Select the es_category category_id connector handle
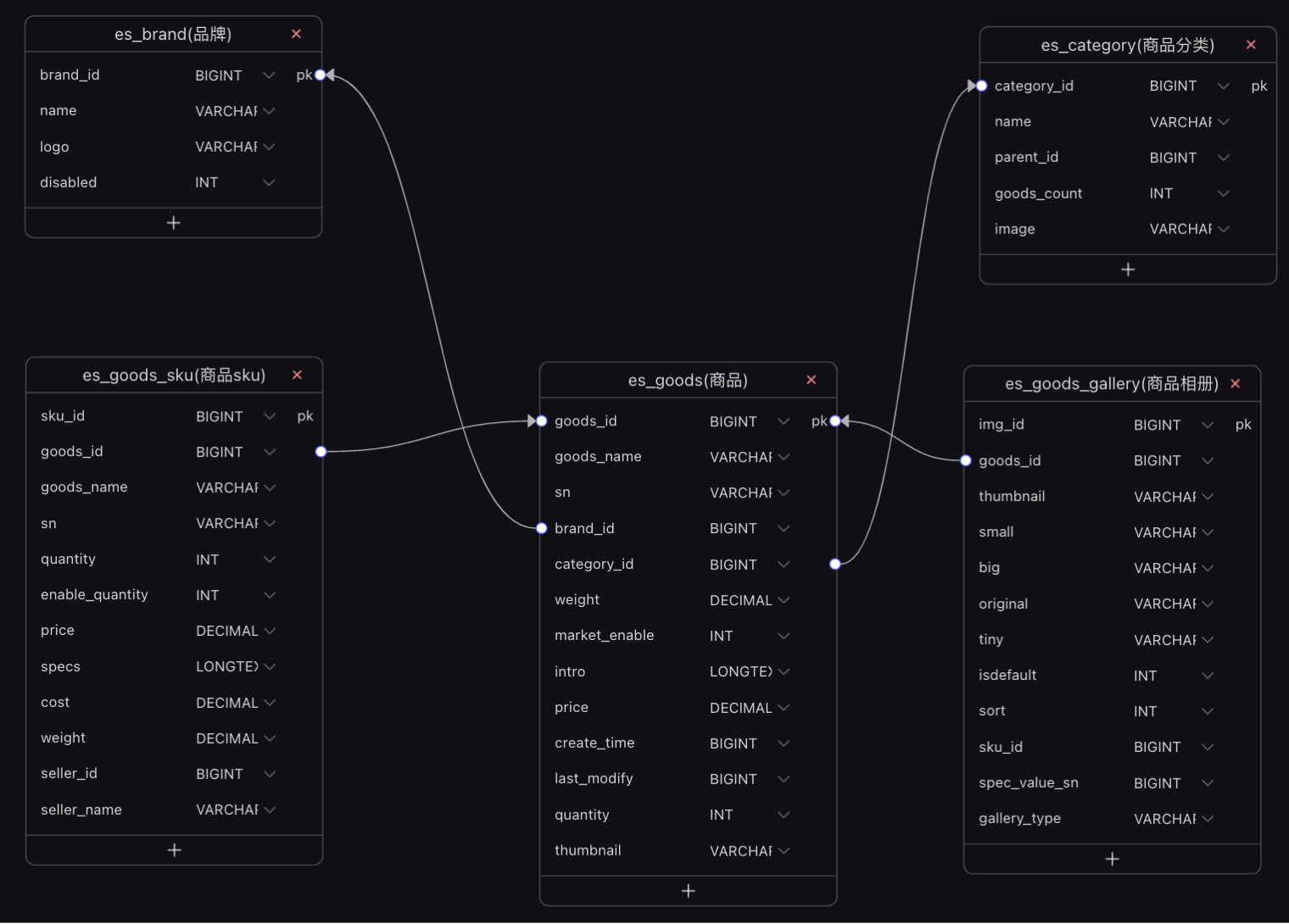Image resolution: width=1289 pixels, height=924 pixels. [981, 86]
